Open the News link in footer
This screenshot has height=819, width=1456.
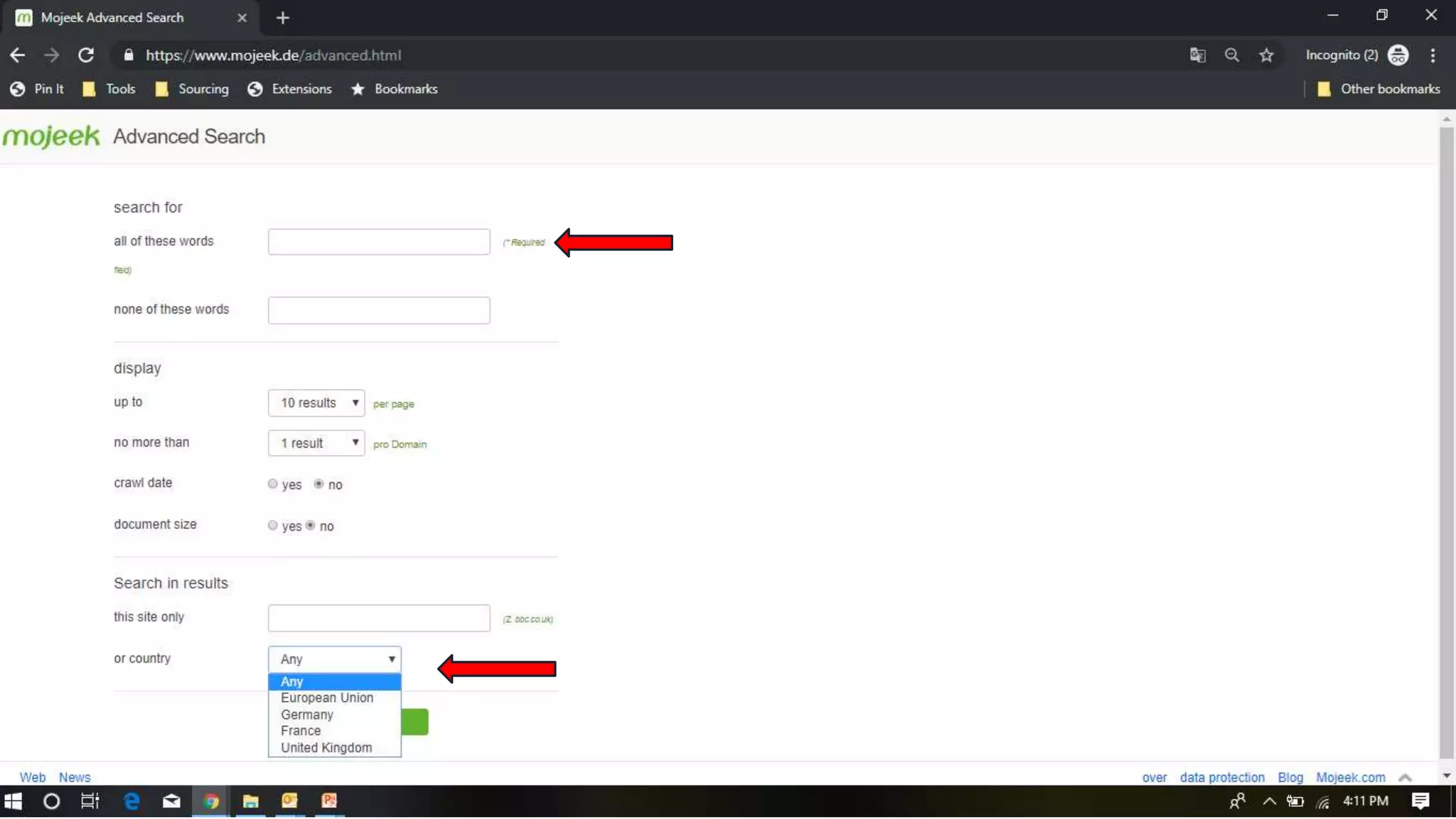coord(75,777)
